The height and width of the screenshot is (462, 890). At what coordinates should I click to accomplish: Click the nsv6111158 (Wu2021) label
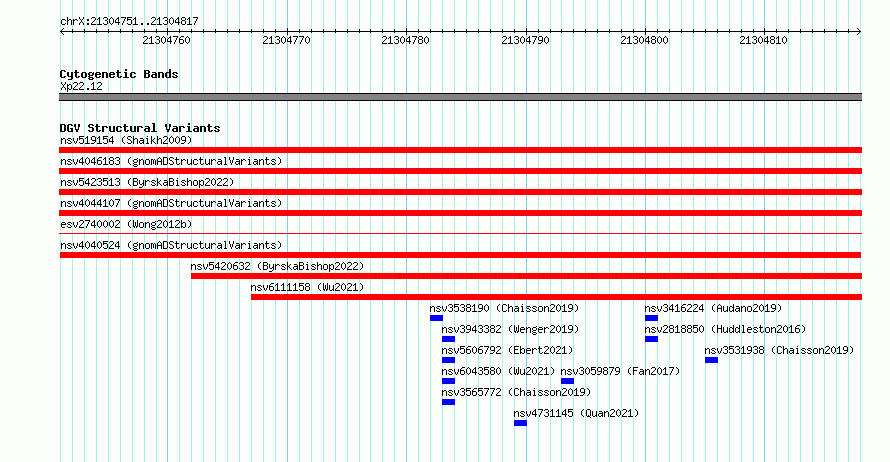307,287
